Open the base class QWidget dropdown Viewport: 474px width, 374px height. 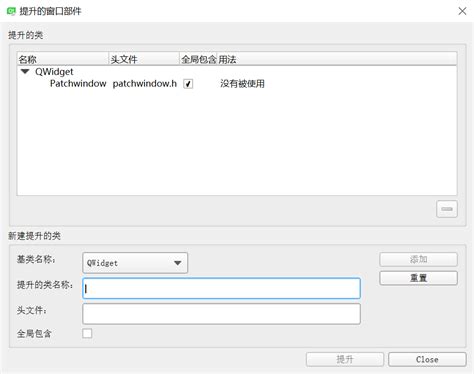point(135,263)
